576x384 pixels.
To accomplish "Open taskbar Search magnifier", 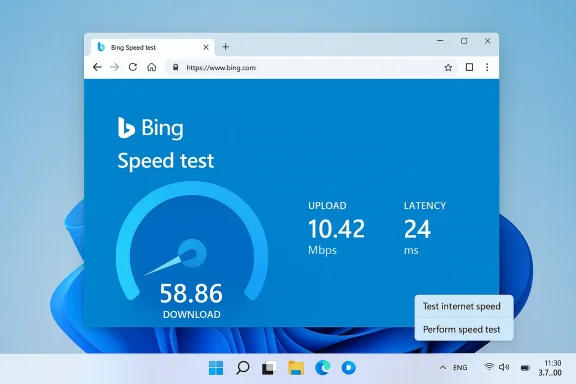I will (x=242, y=368).
